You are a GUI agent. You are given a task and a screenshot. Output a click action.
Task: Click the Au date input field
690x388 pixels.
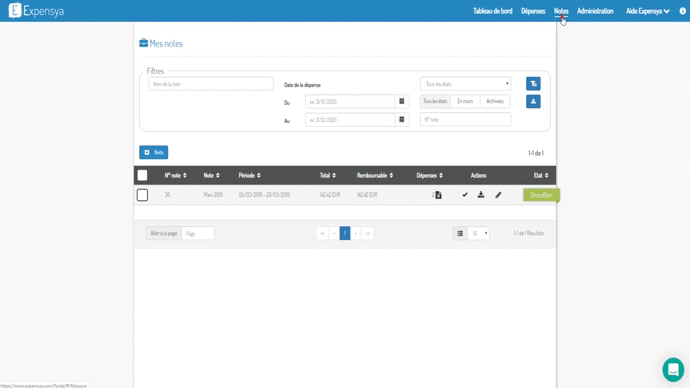(x=350, y=120)
